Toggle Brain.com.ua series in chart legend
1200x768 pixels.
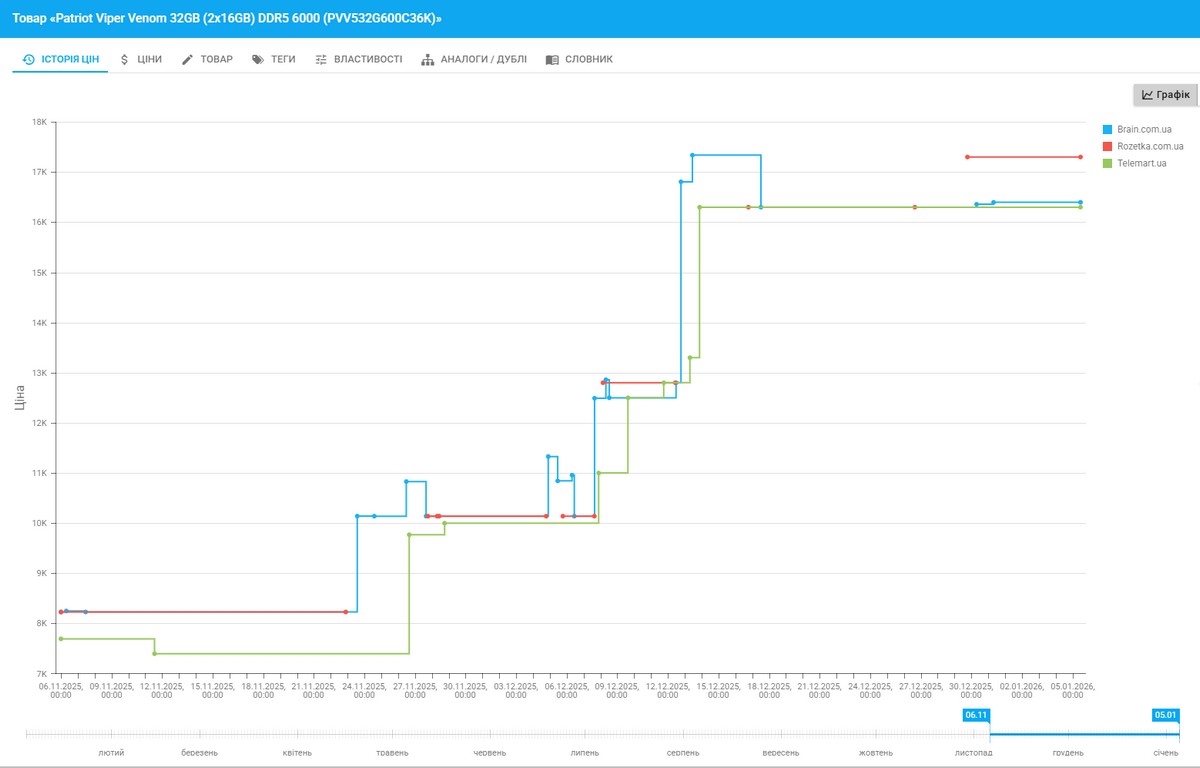1144,130
